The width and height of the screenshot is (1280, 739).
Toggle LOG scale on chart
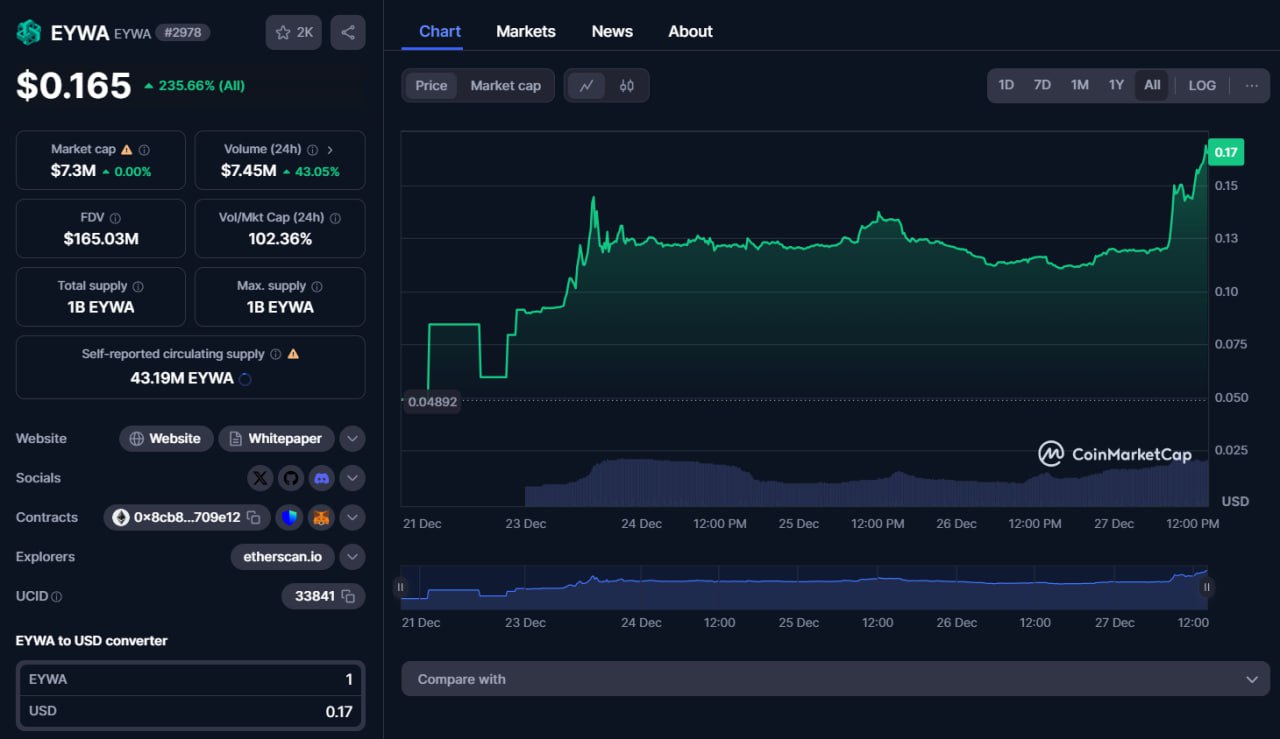click(1202, 85)
